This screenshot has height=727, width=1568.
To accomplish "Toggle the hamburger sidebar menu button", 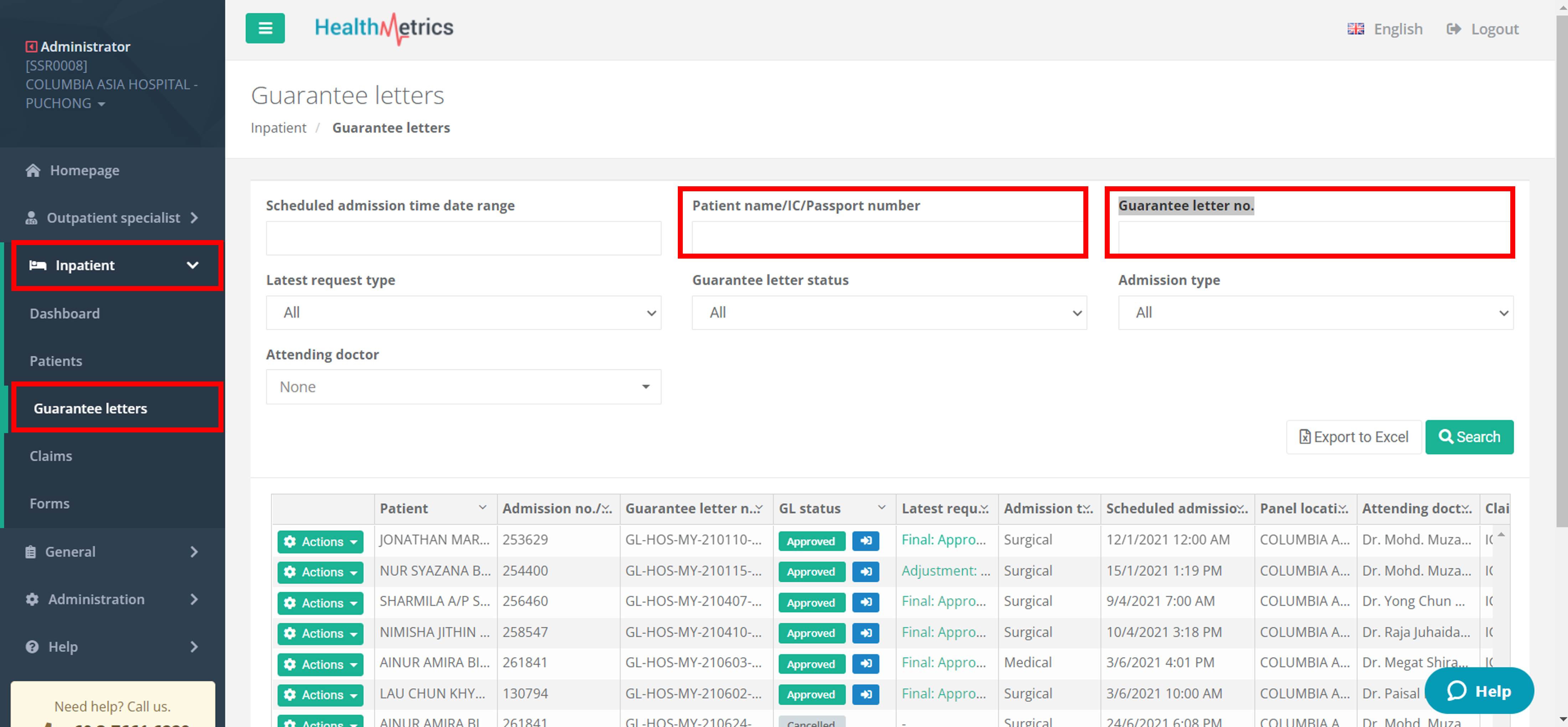I will [265, 28].
